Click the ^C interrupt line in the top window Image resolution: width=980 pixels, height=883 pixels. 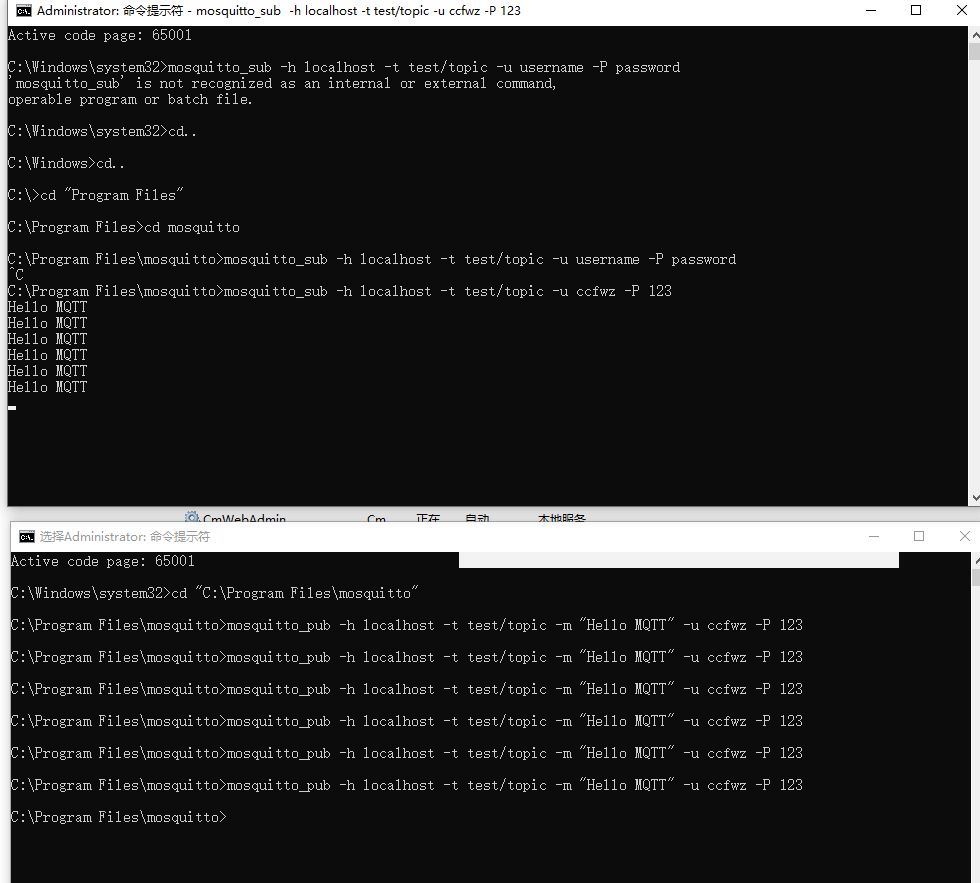pos(16,275)
